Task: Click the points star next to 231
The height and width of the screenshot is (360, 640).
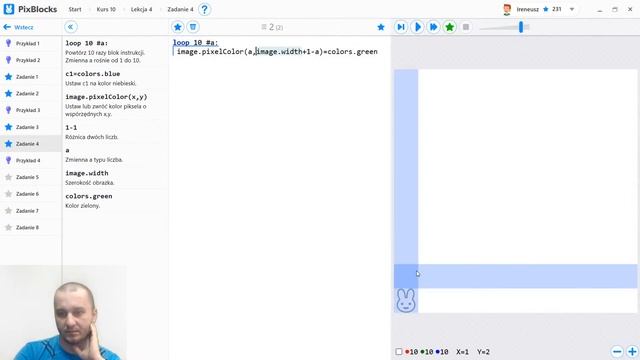Action: pyautogui.click(x=546, y=9)
